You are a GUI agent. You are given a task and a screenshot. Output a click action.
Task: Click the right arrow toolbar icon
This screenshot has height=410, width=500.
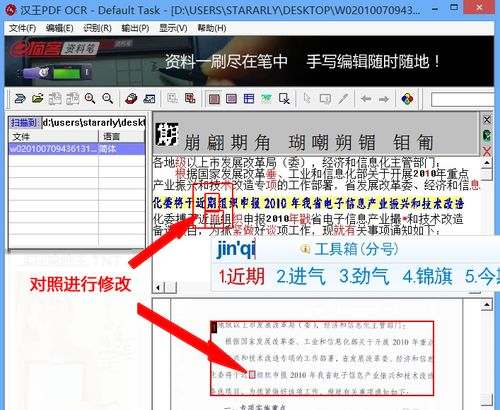click(x=384, y=99)
